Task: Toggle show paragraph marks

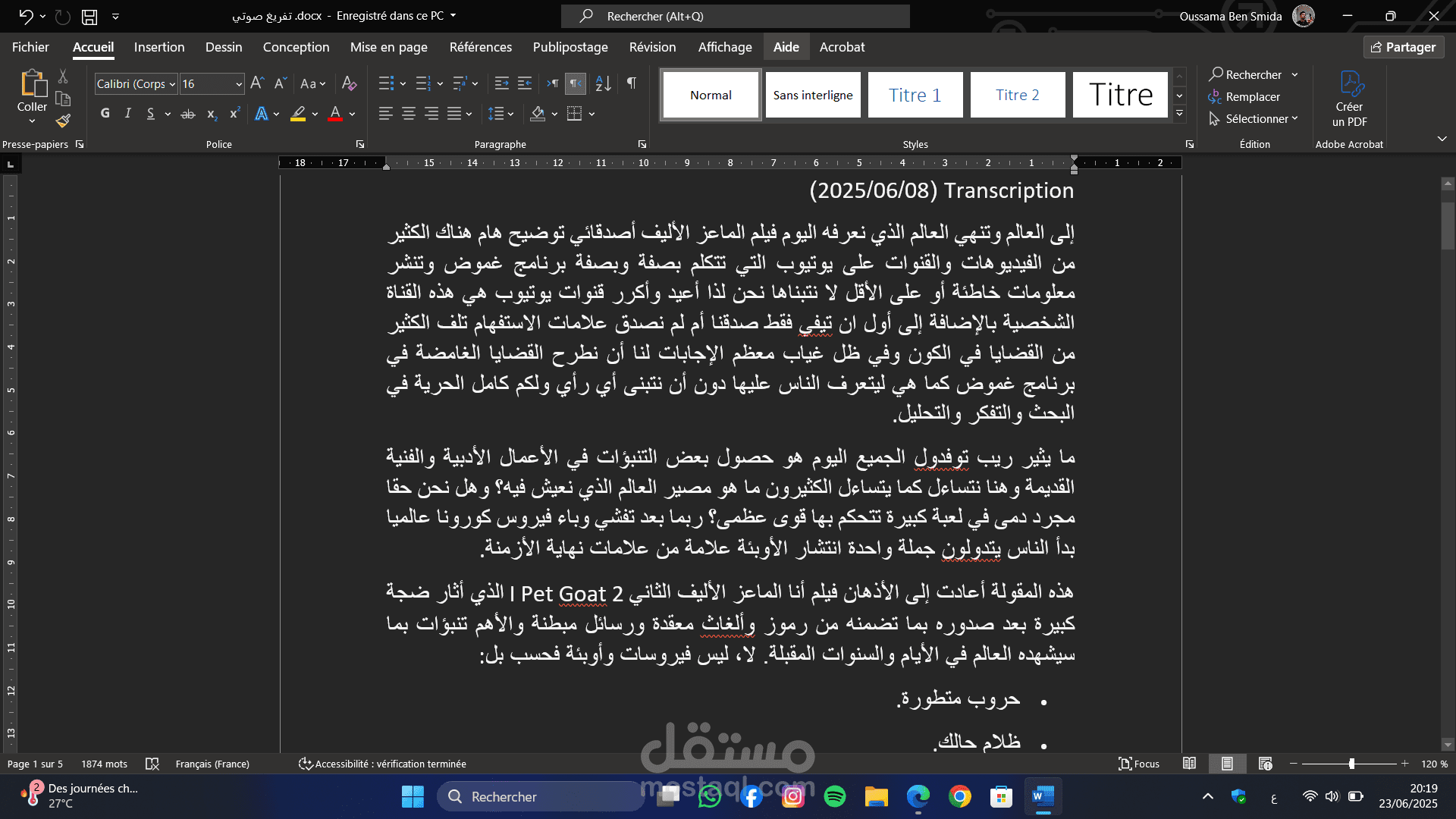Action: [x=631, y=83]
